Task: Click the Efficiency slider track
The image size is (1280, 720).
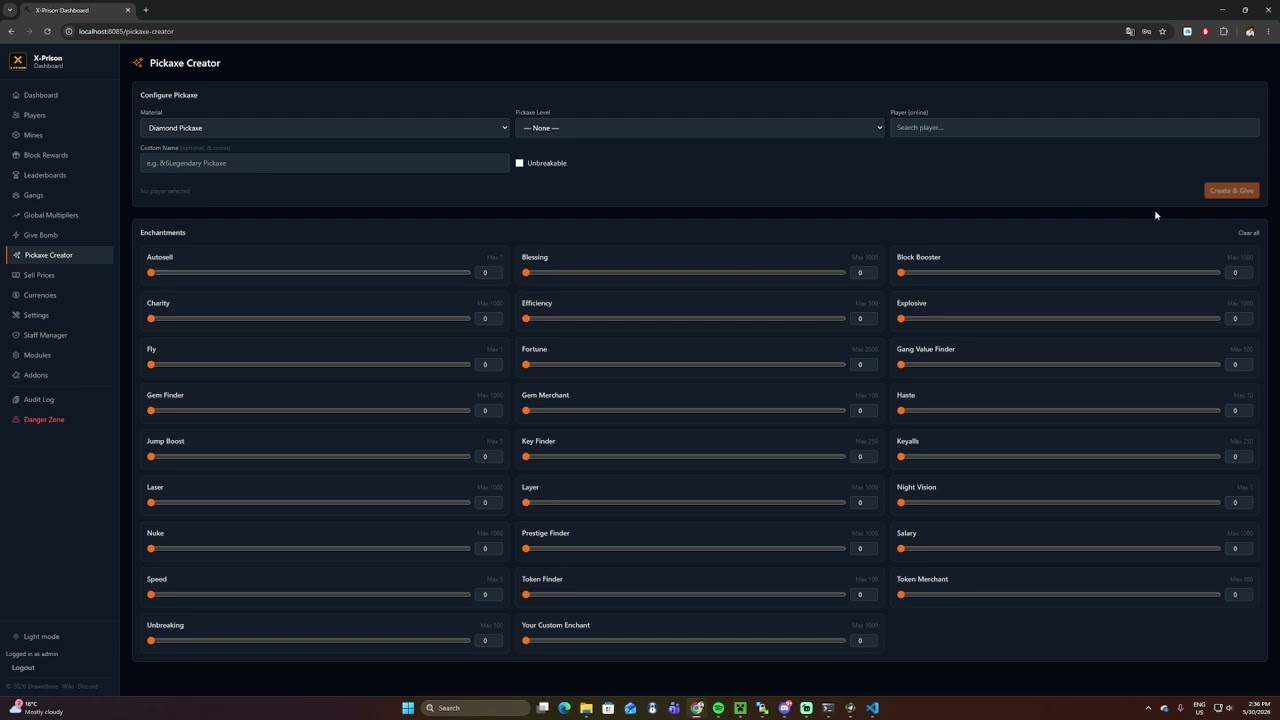Action: 684,319
